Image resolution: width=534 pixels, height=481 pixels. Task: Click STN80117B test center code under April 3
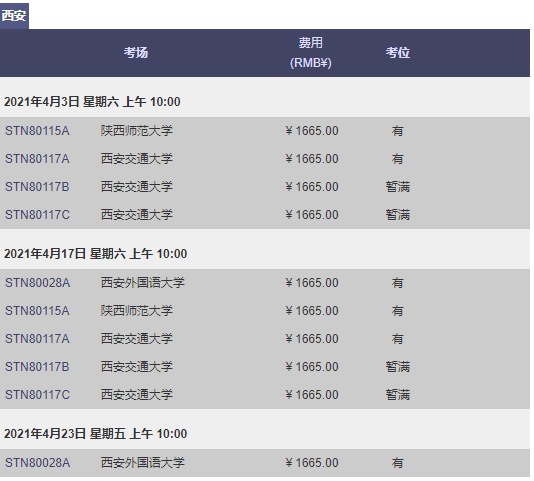coord(37,187)
